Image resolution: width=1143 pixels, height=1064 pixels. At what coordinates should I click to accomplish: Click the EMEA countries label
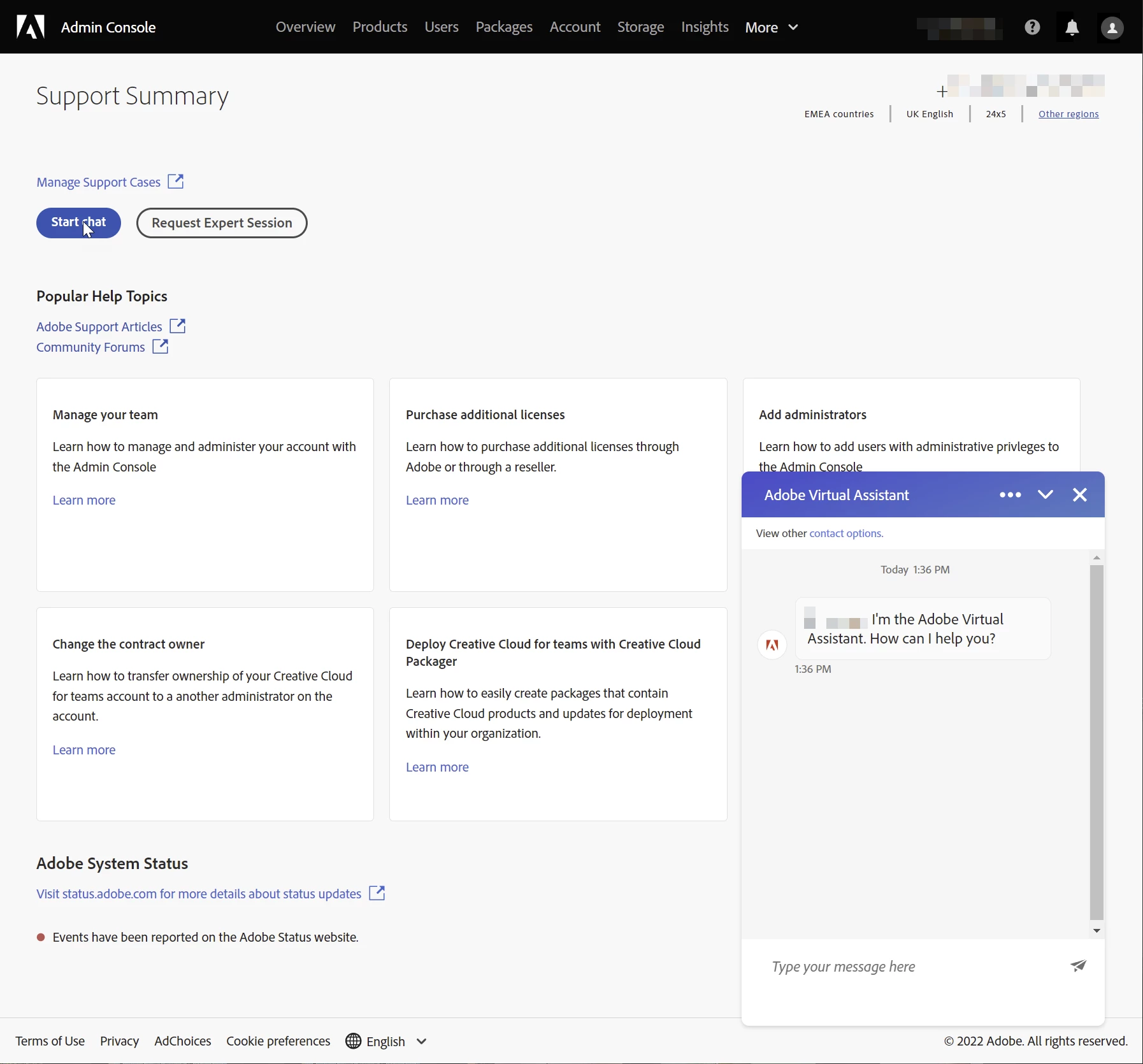(839, 114)
